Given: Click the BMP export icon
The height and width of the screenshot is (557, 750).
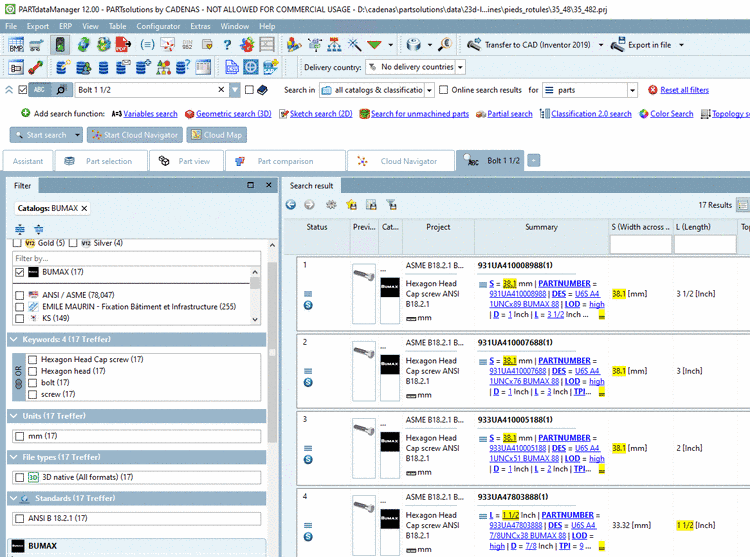Looking at the screenshot, I should [16, 45].
